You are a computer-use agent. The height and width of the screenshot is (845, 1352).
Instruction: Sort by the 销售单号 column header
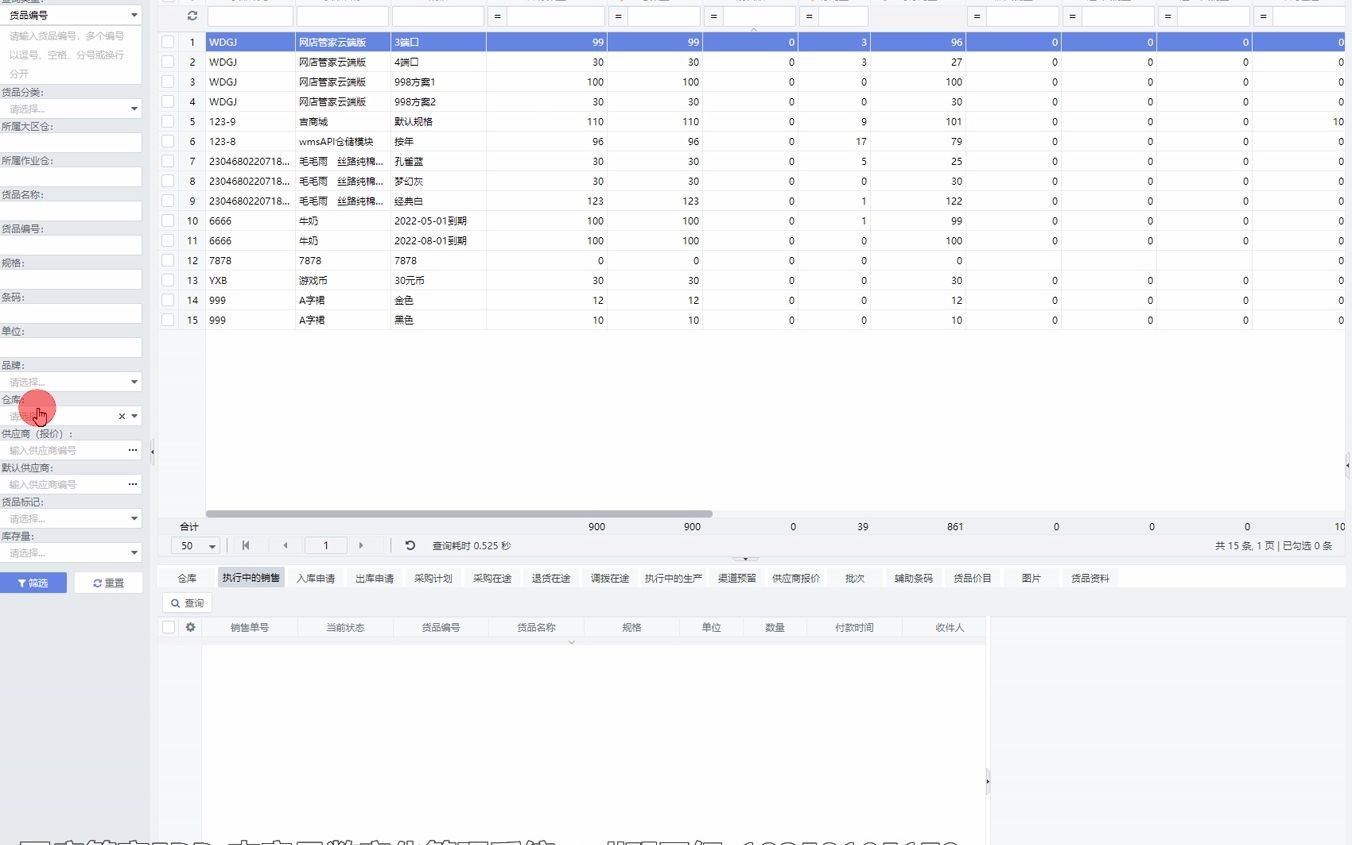tap(249, 627)
